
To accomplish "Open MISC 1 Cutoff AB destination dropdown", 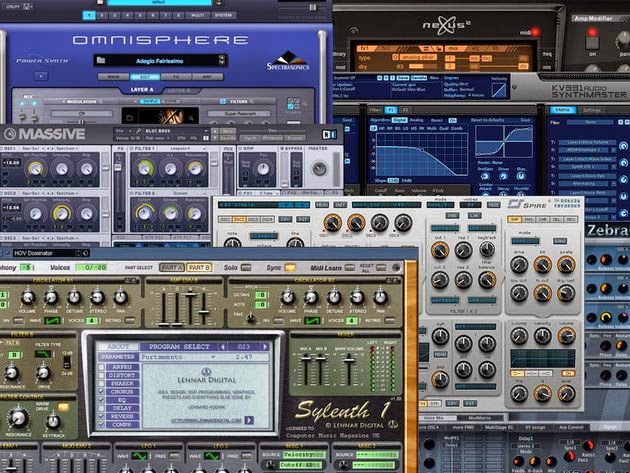I will [x=303, y=465].
